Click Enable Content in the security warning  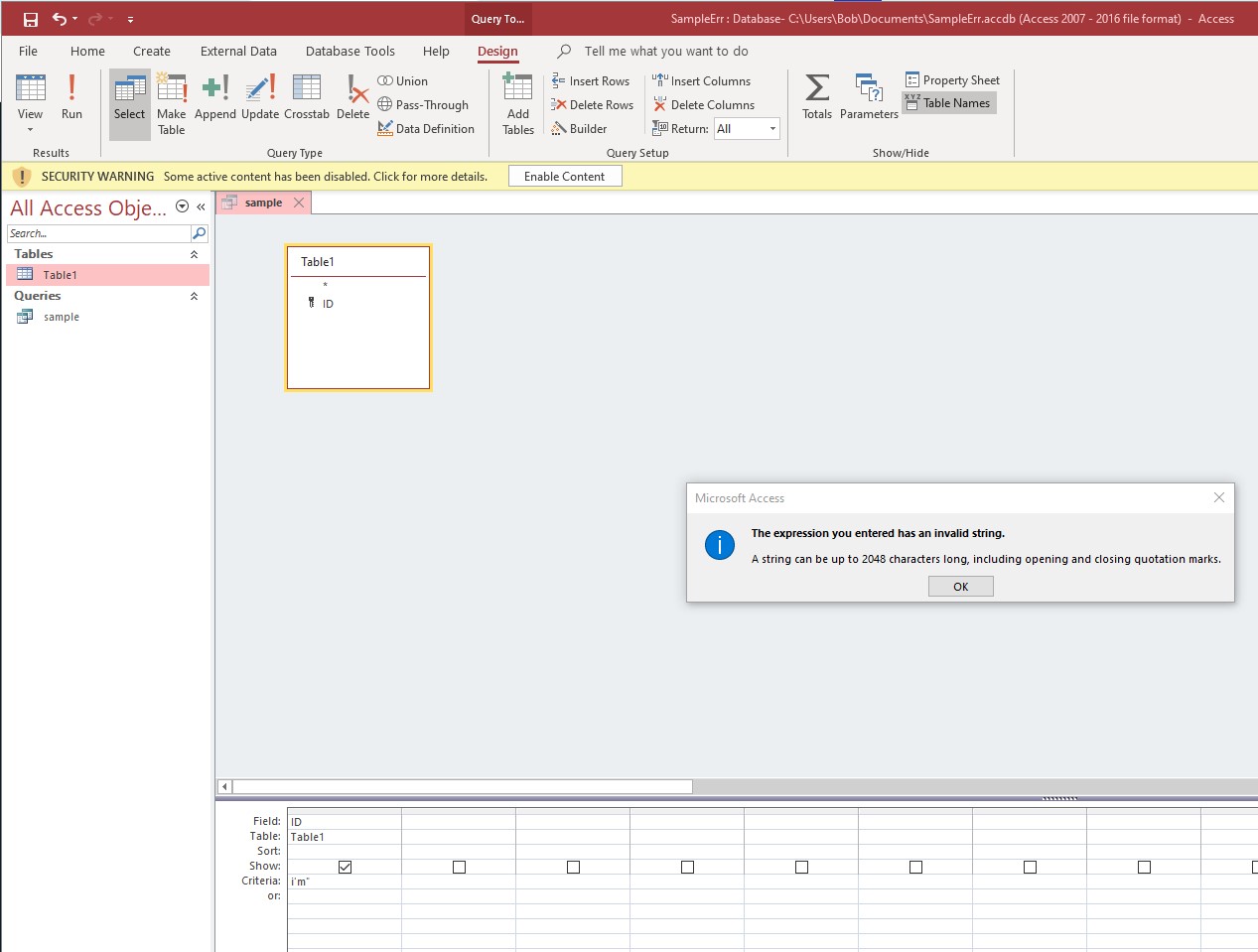(x=565, y=177)
